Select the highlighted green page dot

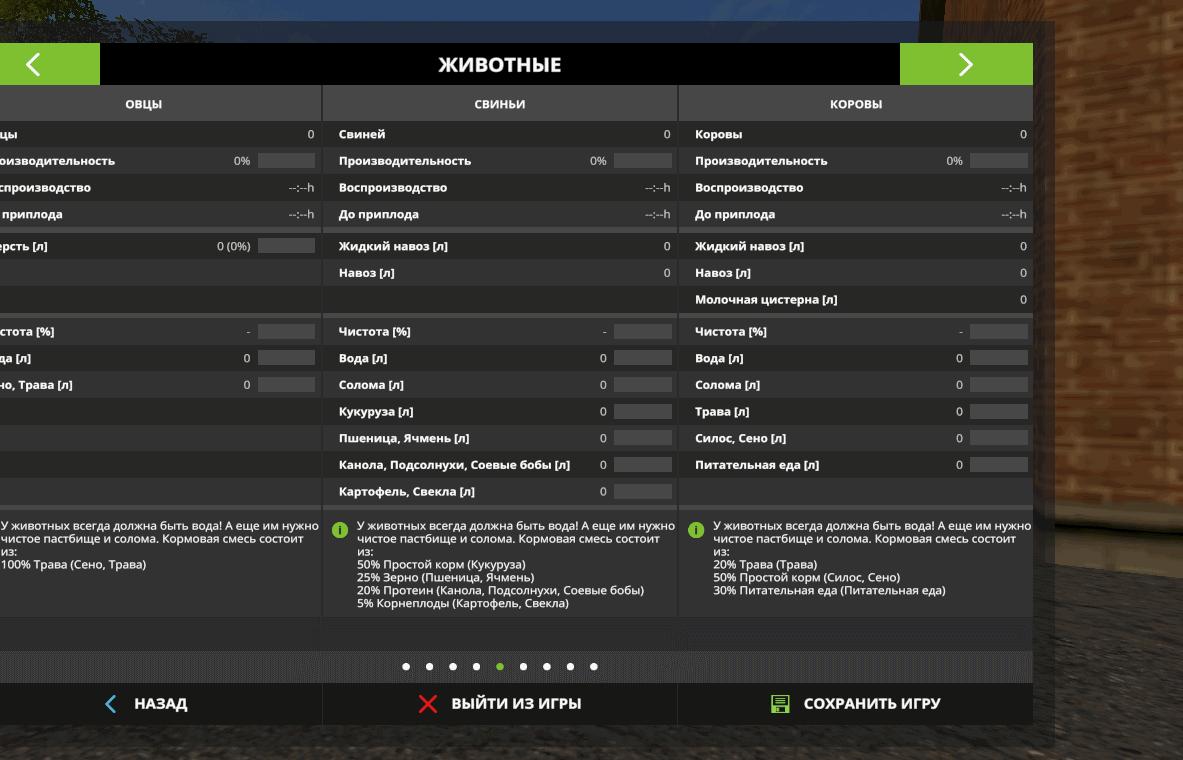tap(500, 667)
